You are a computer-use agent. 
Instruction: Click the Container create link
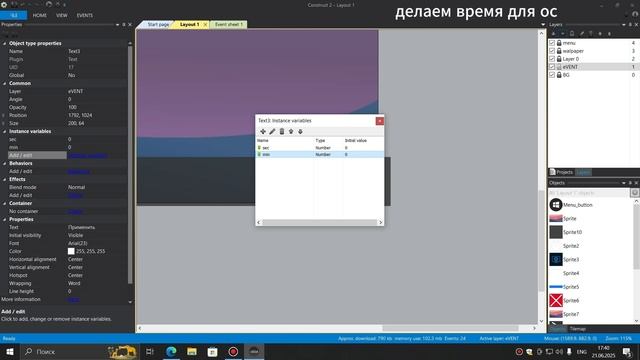(75, 211)
